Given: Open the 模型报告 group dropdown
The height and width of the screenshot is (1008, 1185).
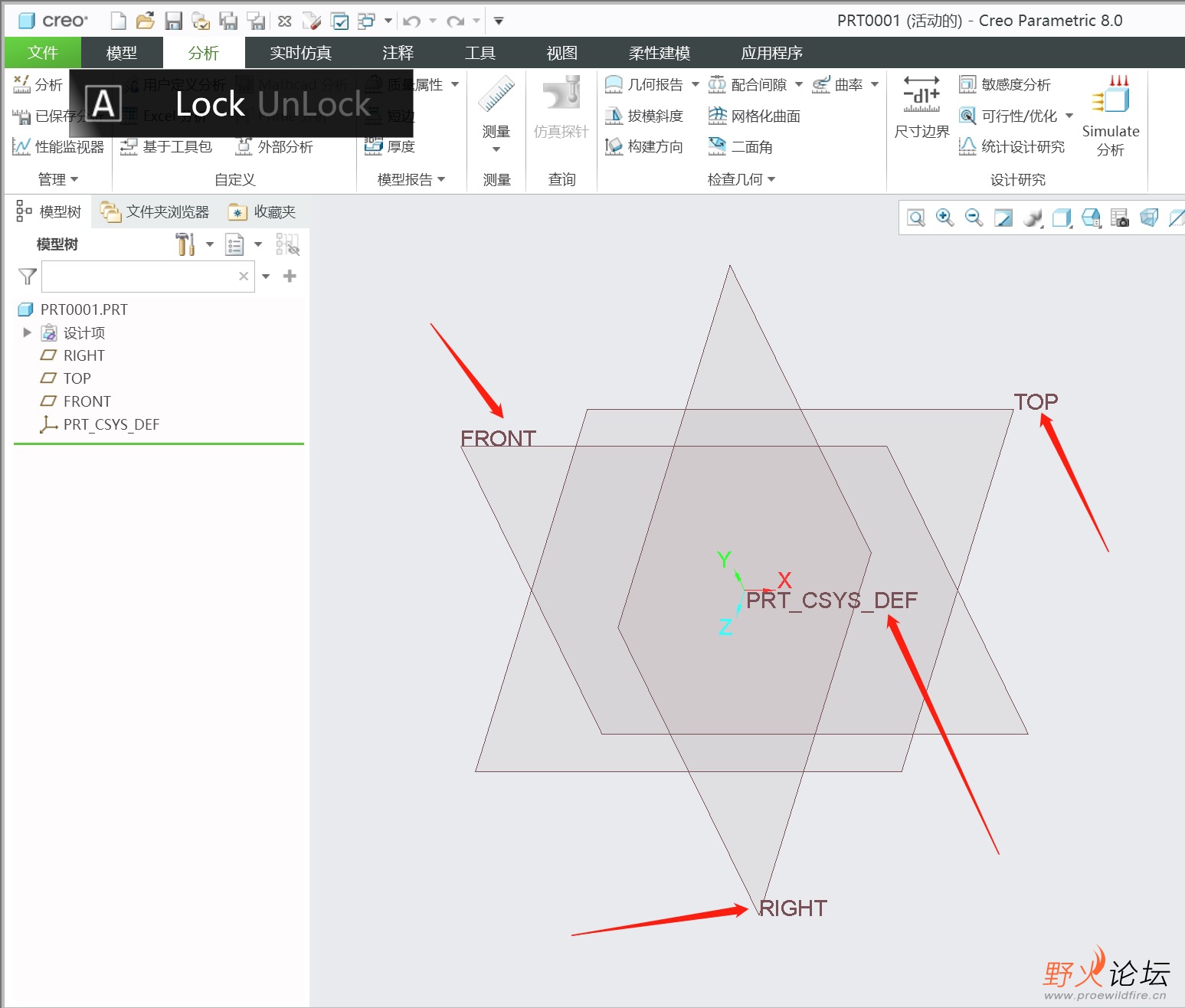Looking at the screenshot, I should 411,179.
